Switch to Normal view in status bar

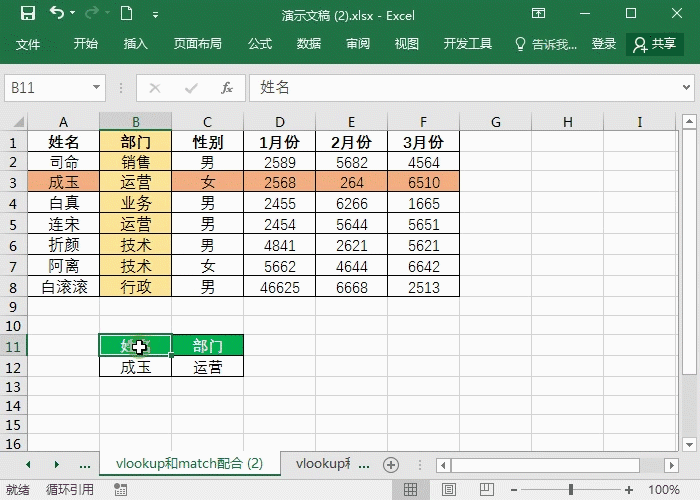[410, 490]
